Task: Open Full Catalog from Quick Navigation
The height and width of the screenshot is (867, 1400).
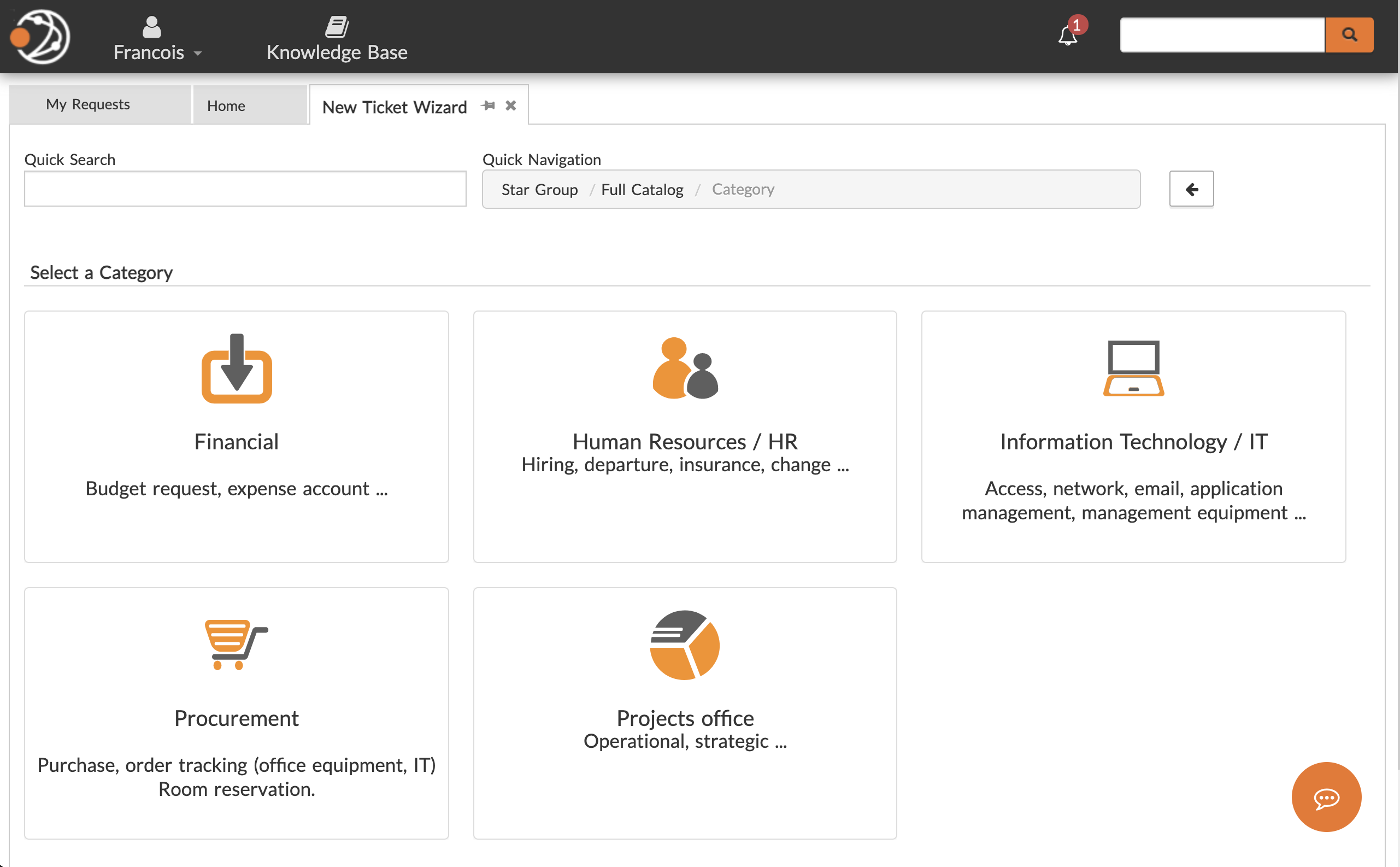Action: [x=643, y=189]
